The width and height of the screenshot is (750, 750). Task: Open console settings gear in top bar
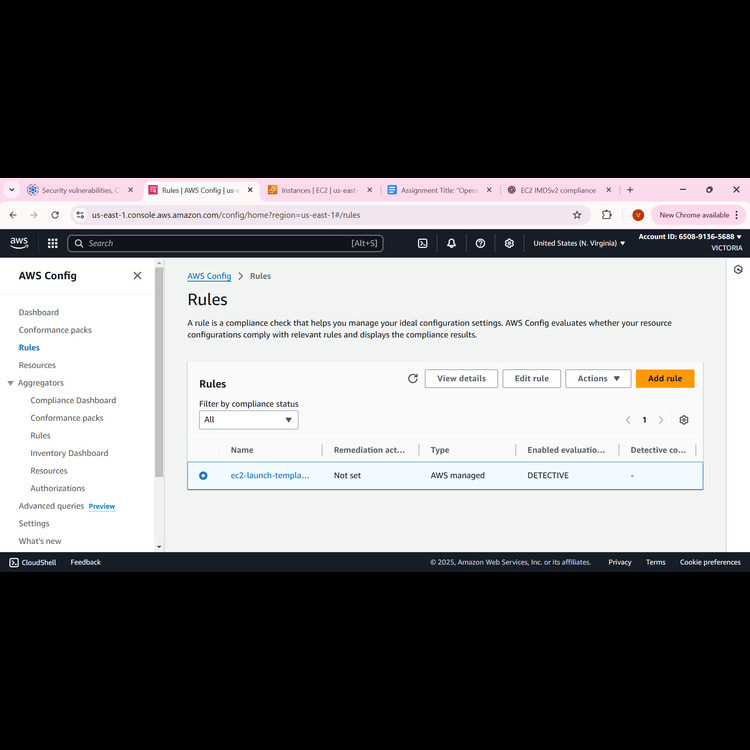pos(509,243)
